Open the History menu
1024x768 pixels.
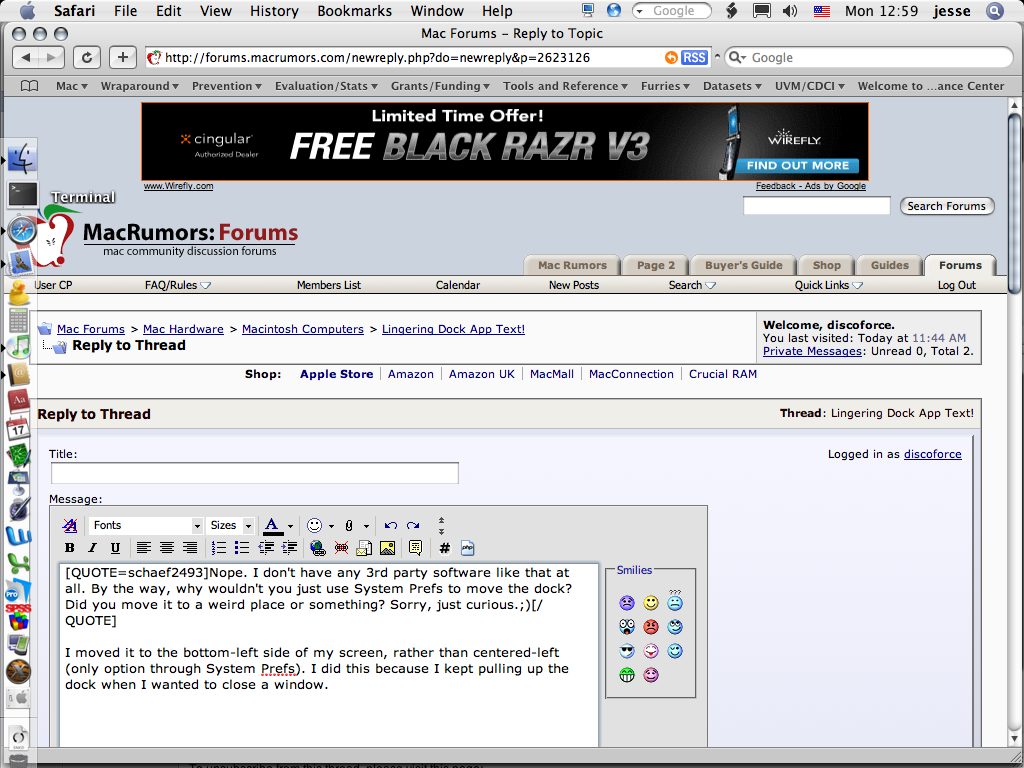click(274, 11)
